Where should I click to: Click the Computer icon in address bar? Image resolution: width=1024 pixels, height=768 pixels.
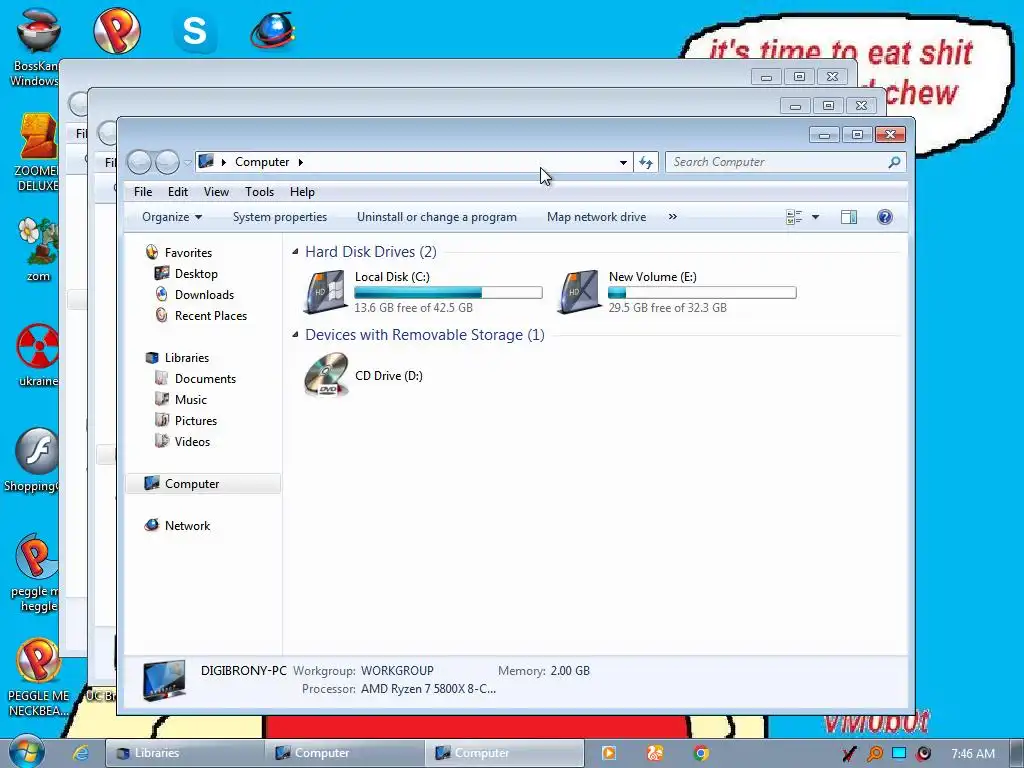tap(206, 161)
